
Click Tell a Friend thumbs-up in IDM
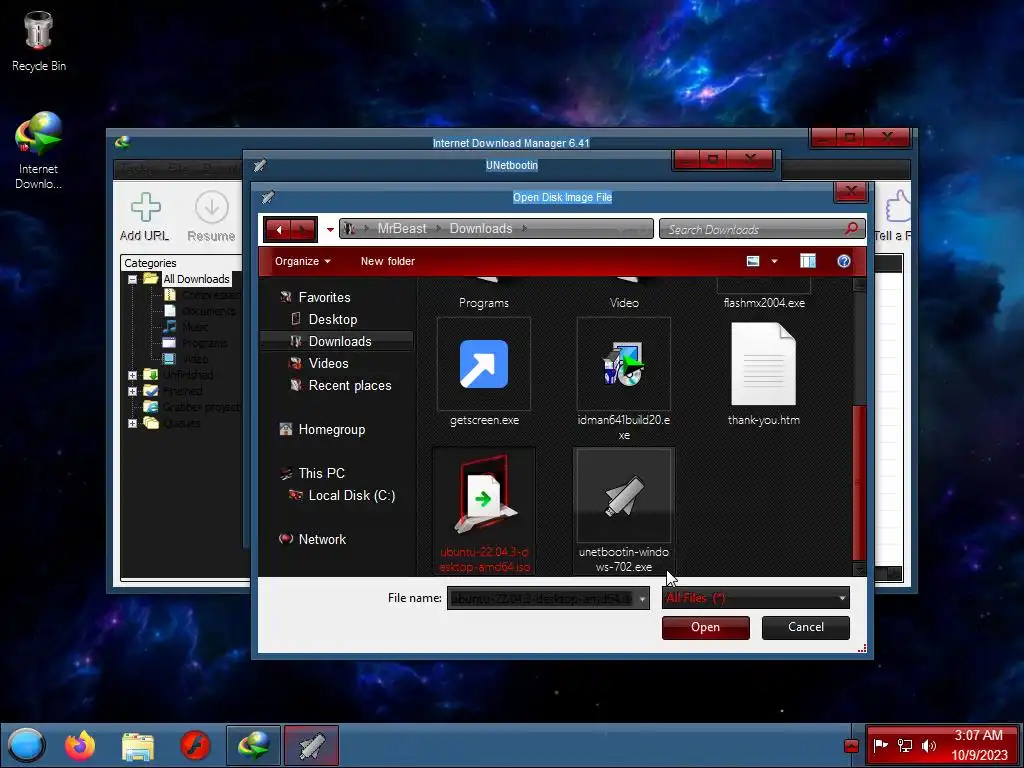(x=895, y=216)
